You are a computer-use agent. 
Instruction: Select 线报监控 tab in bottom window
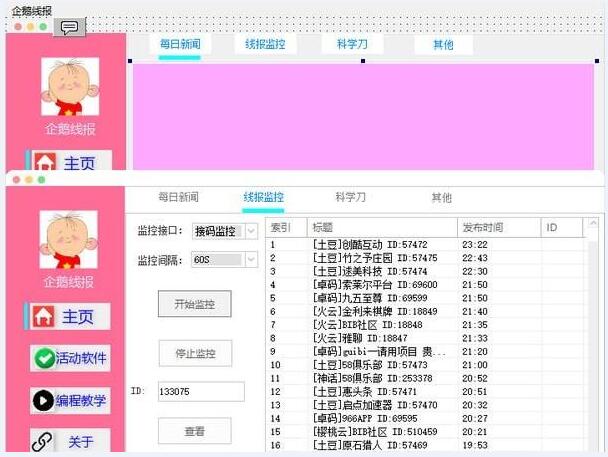point(264,197)
